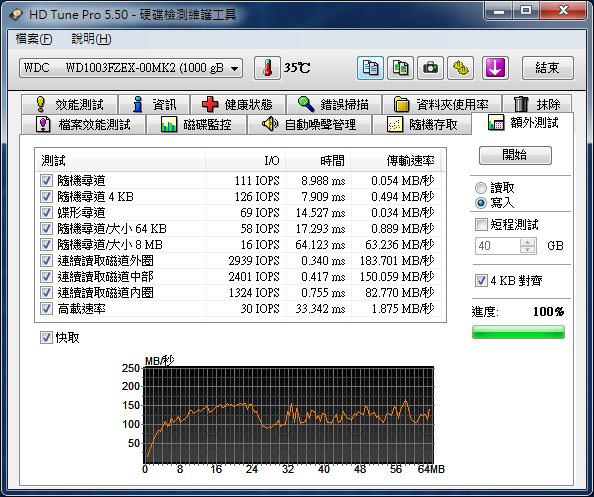The width and height of the screenshot is (594, 497).
Task: Click red cross icon on 健康狀態 tab
Action: 209,104
